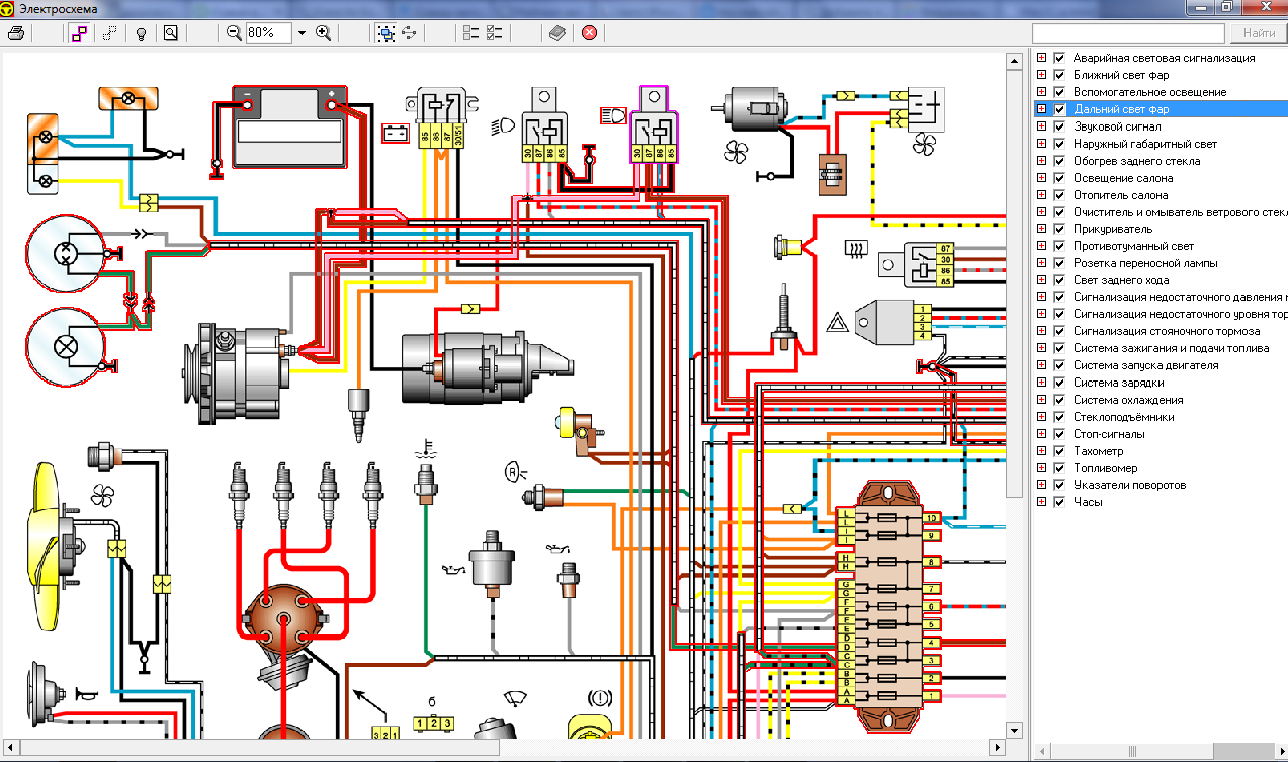Click the diagram scrollbar's right arrow
This screenshot has width=1288, height=762.
[x=996, y=748]
